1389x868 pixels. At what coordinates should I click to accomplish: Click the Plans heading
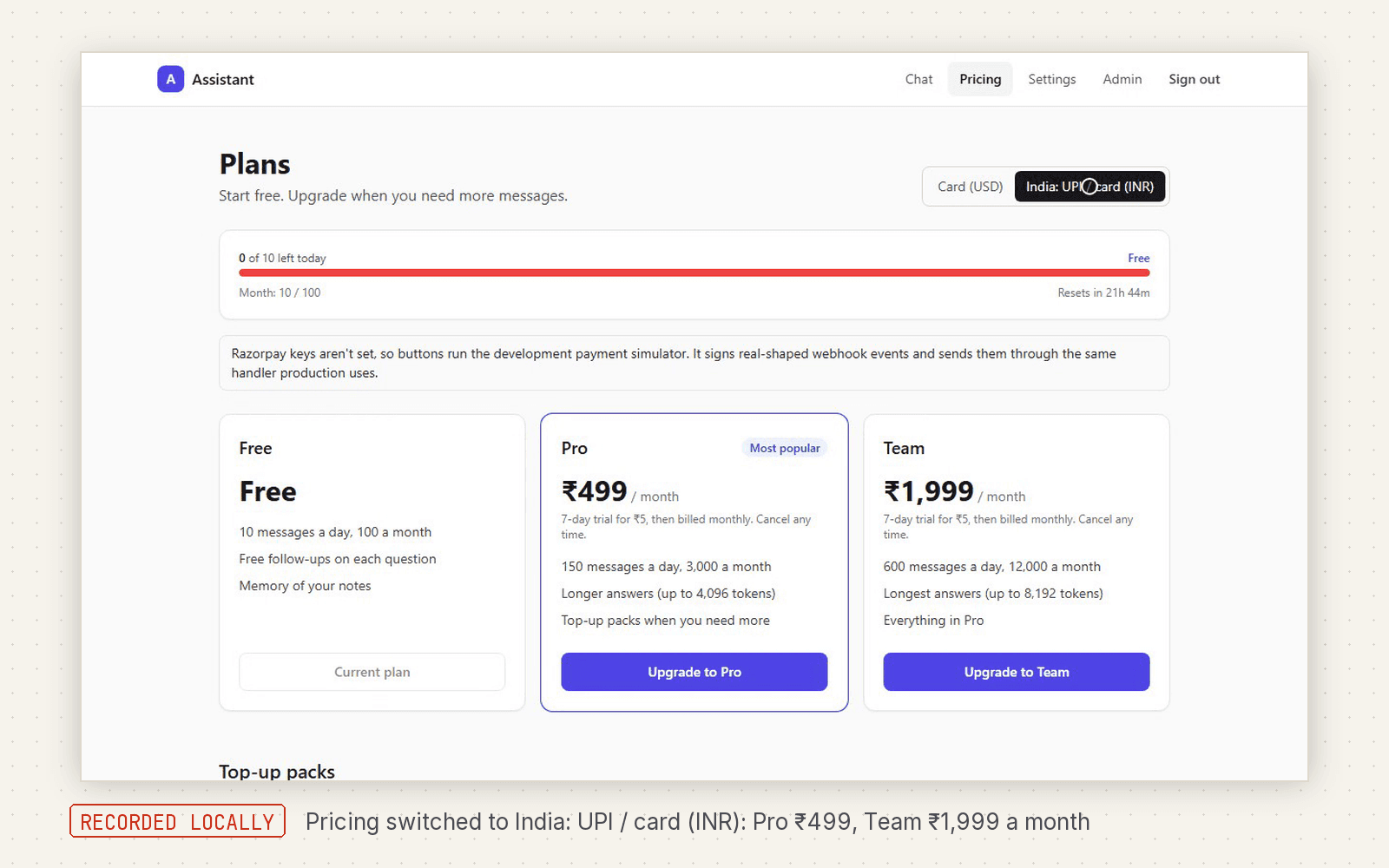click(254, 164)
